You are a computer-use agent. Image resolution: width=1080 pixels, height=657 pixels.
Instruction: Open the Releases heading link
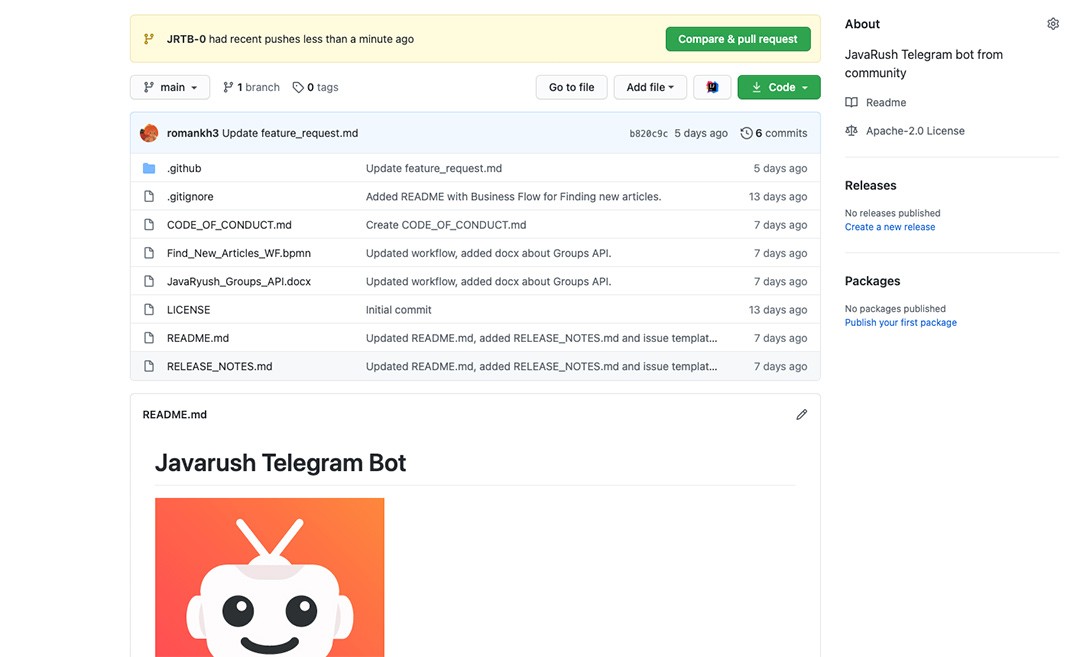(x=871, y=185)
